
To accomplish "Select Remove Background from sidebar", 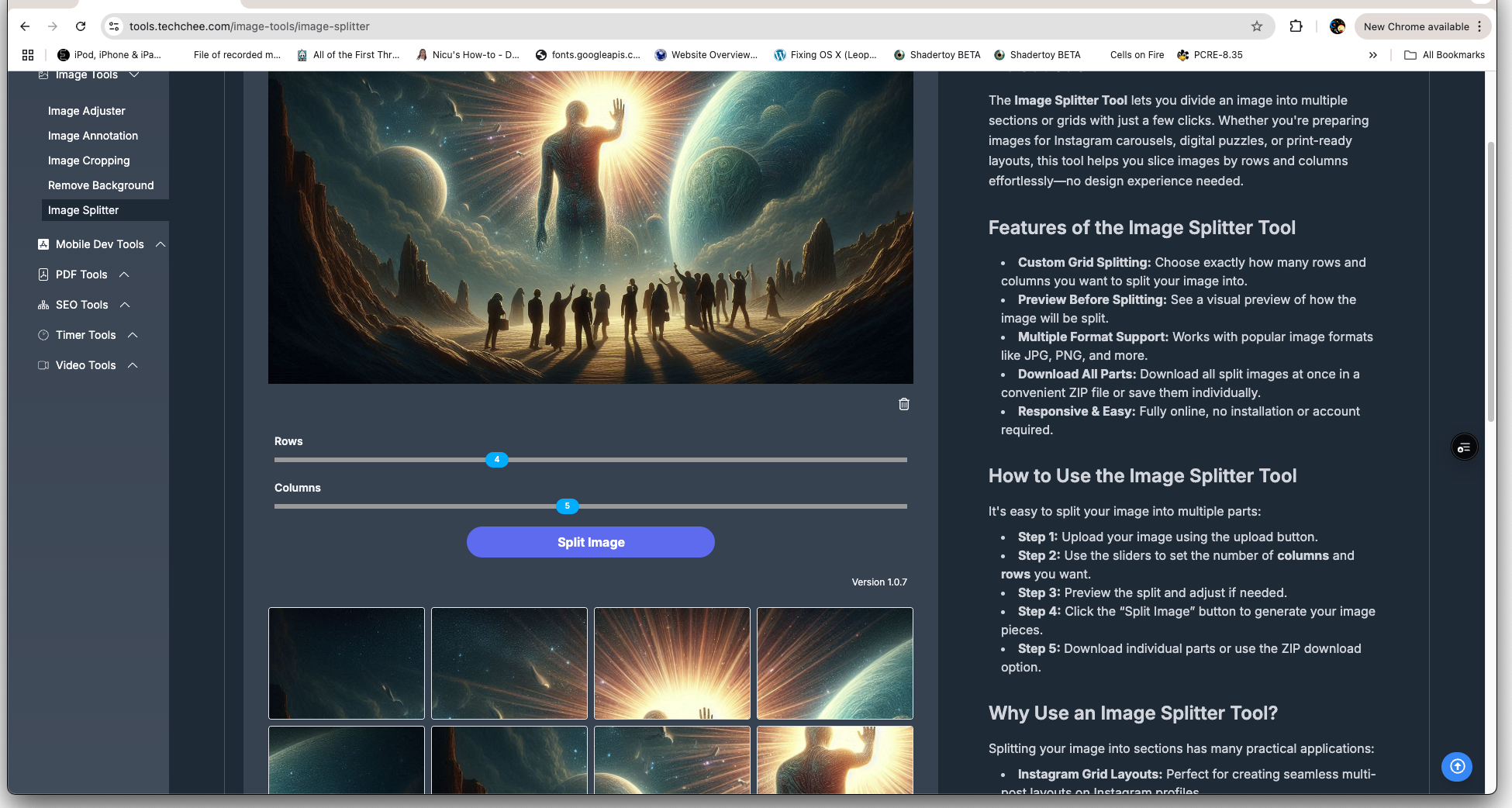I will click(x=101, y=185).
